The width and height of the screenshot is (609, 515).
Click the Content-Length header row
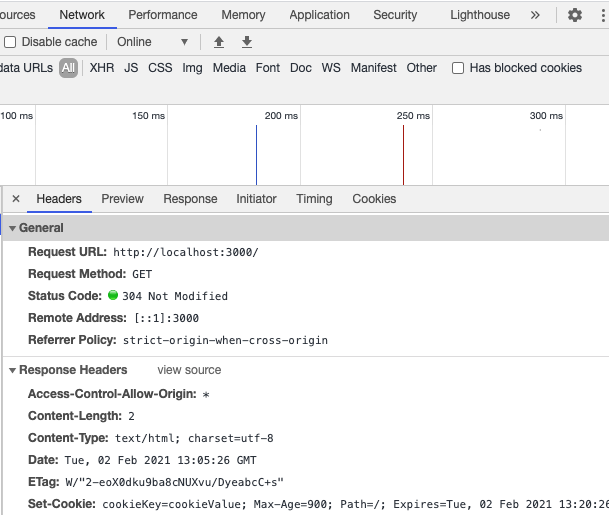tap(81, 416)
